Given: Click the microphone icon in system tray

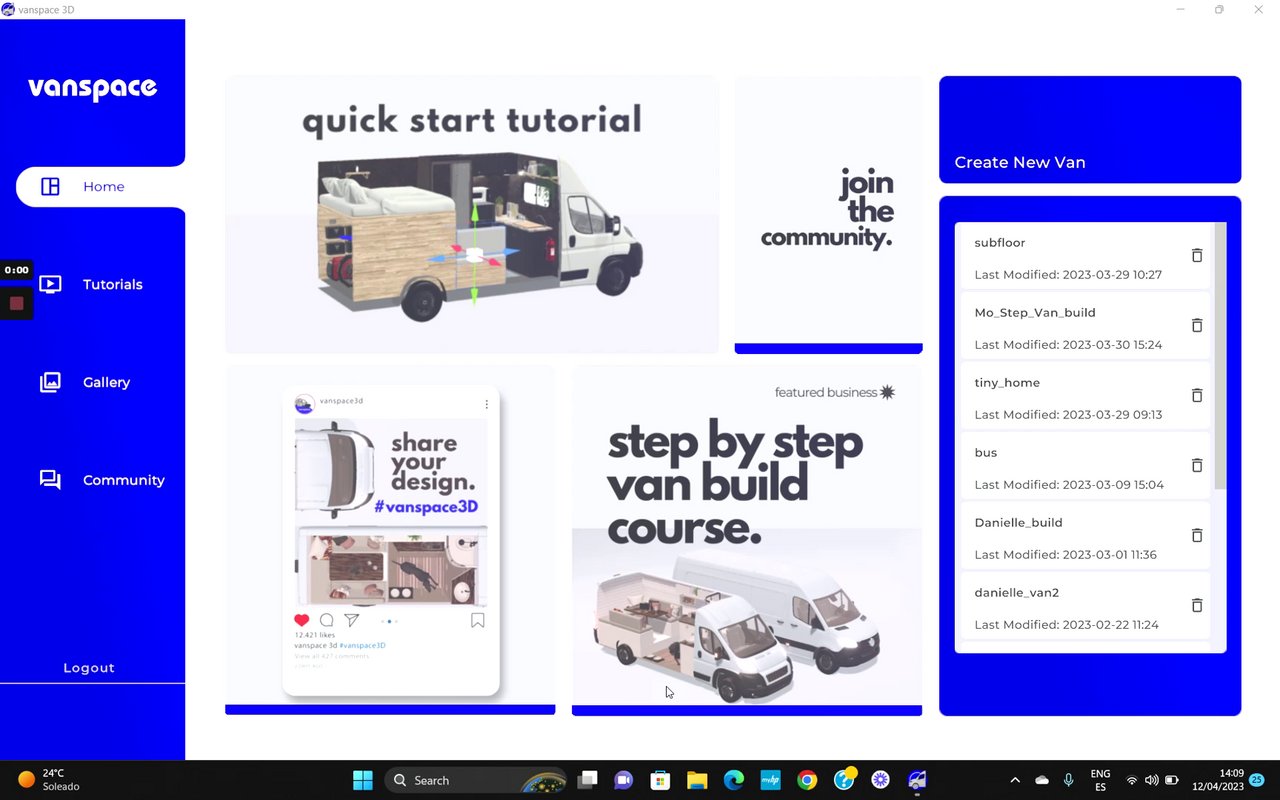Looking at the screenshot, I should (x=1069, y=780).
